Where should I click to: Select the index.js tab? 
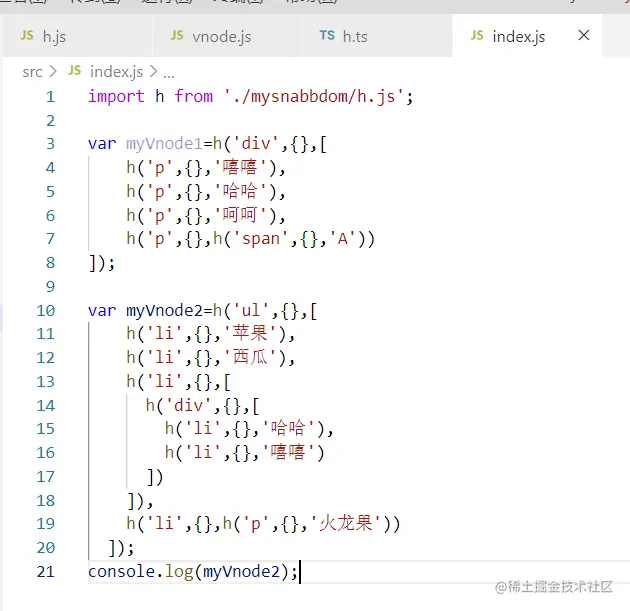tap(527, 36)
